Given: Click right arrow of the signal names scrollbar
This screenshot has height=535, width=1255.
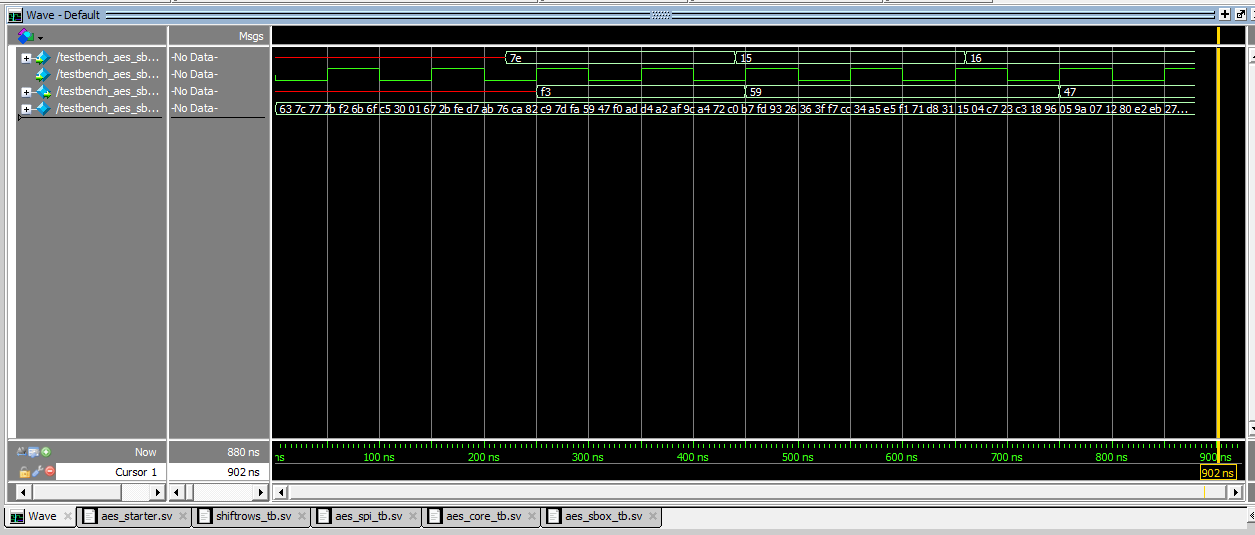Looking at the screenshot, I should click(157, 492).
